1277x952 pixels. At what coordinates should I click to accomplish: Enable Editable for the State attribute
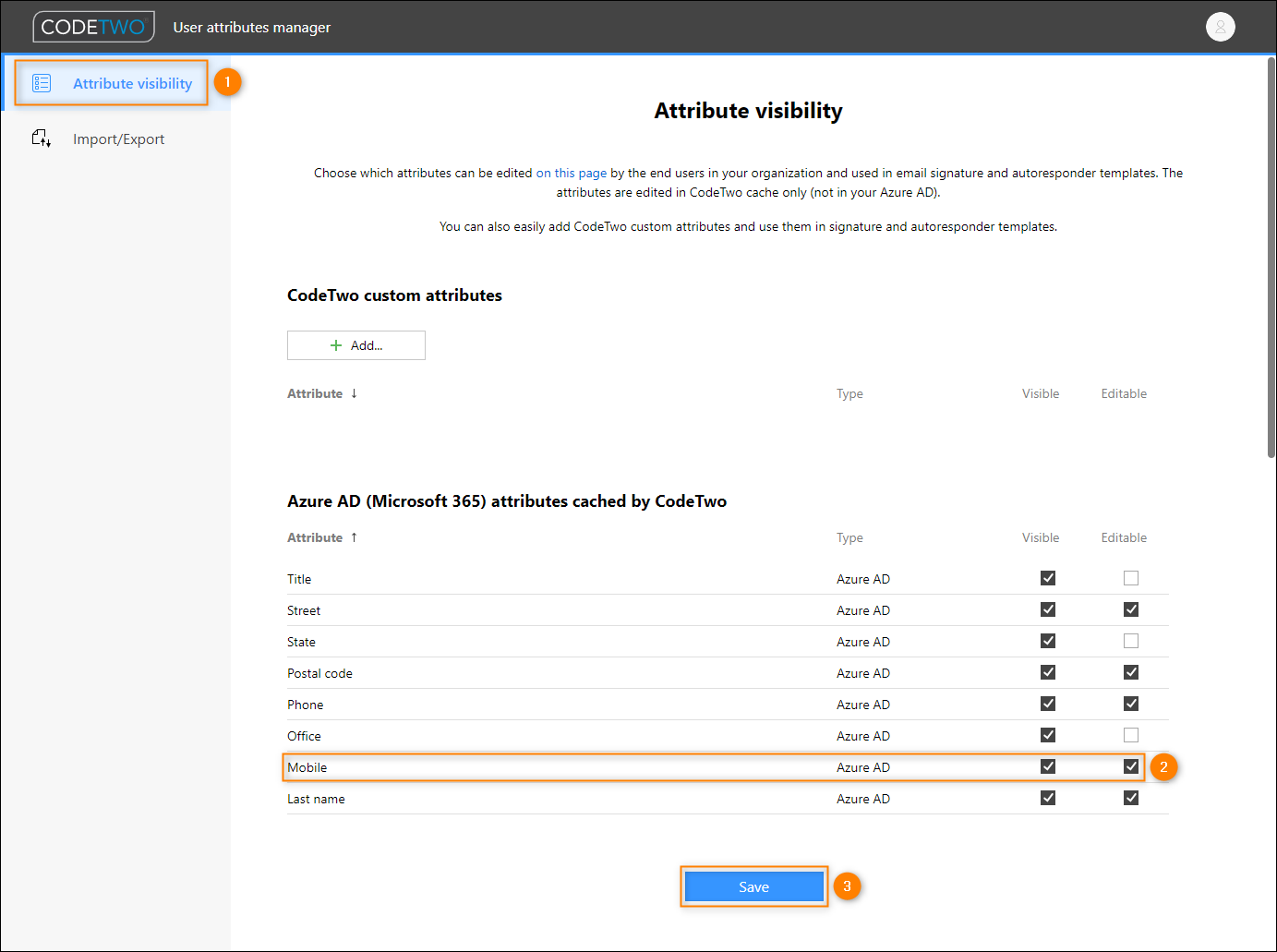(1131, 641)
